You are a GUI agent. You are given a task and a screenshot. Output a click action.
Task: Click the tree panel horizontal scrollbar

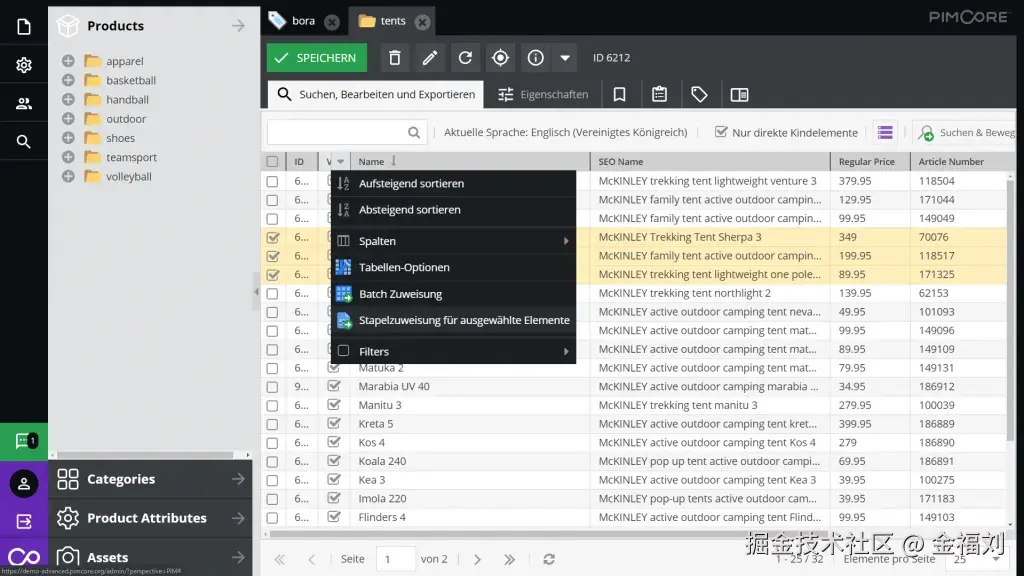145,455
